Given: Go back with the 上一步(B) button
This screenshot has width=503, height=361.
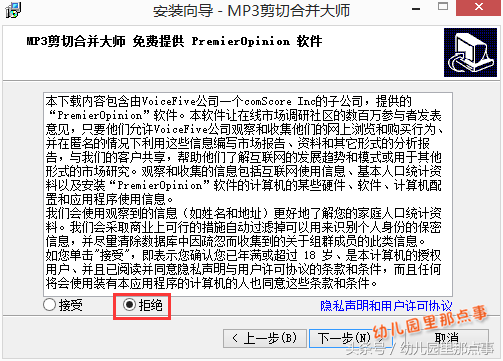Looking at the screenshot, I should click(265, 339).
